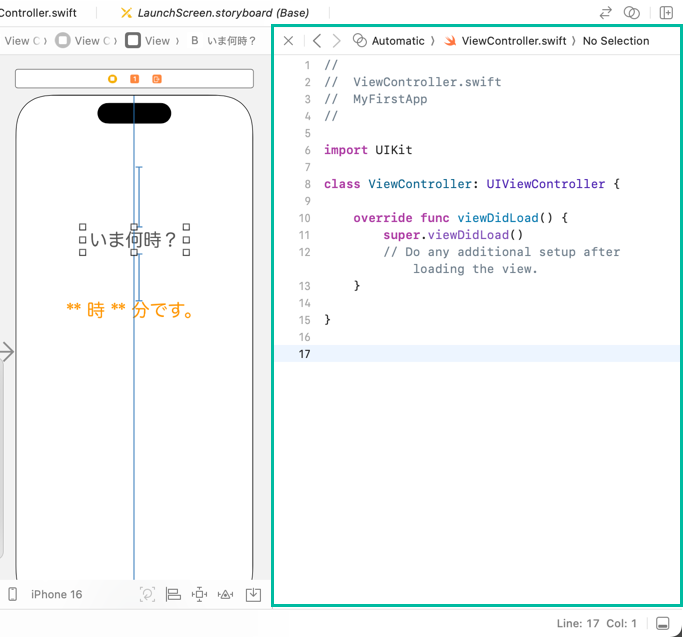Screen dimensions: 683x637
Task: Switch to the Controller.swift tab
Action: pos(38,13)
